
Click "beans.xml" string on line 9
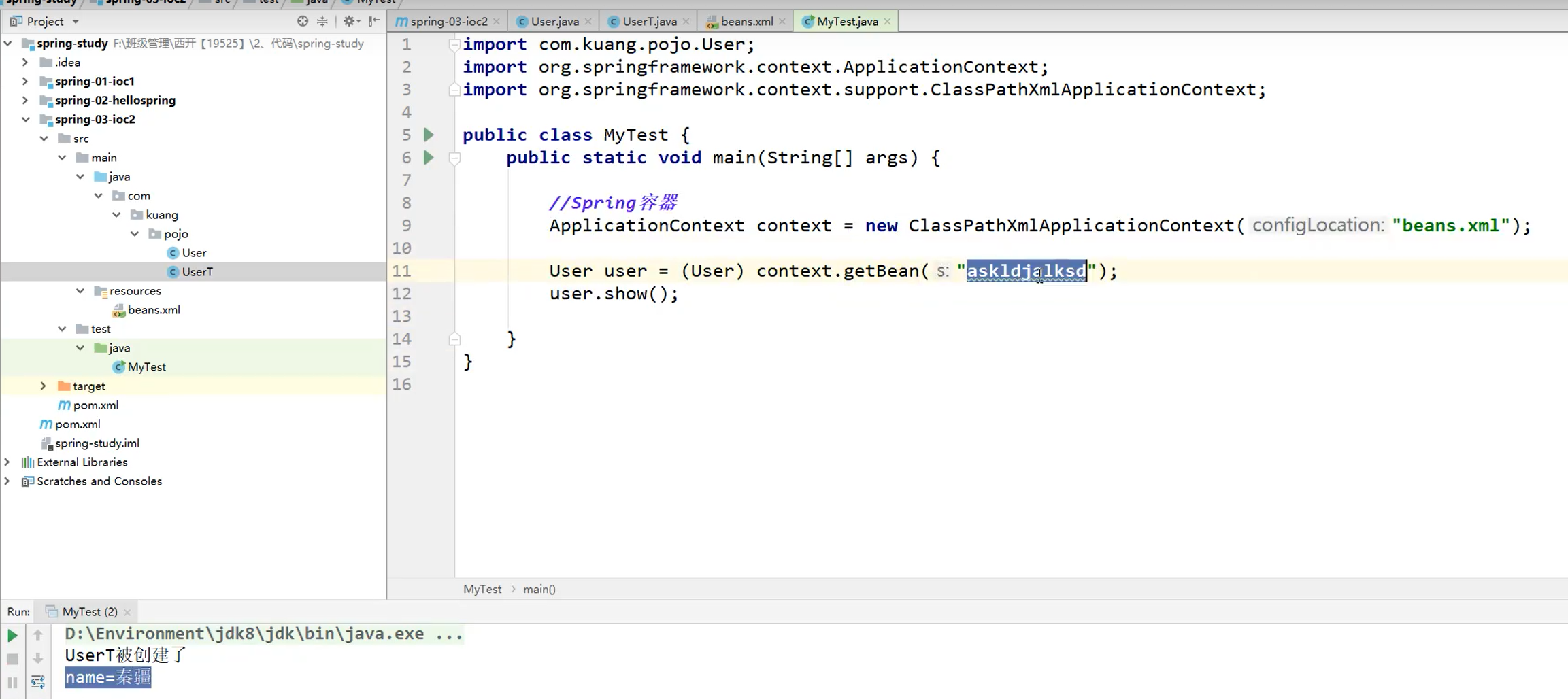[x=1451, y=225]
